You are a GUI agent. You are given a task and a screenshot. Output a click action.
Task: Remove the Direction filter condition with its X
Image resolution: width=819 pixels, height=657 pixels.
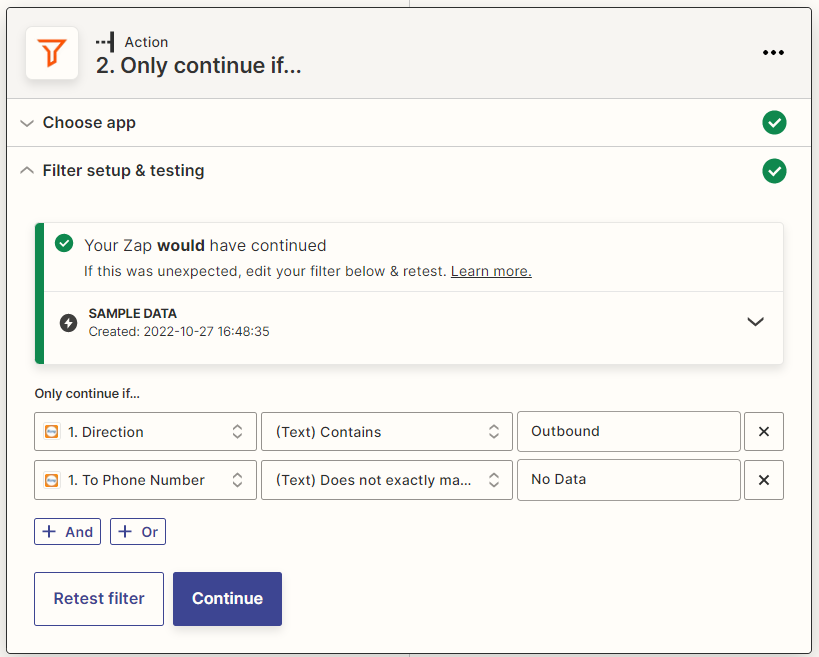coord(763,431)
